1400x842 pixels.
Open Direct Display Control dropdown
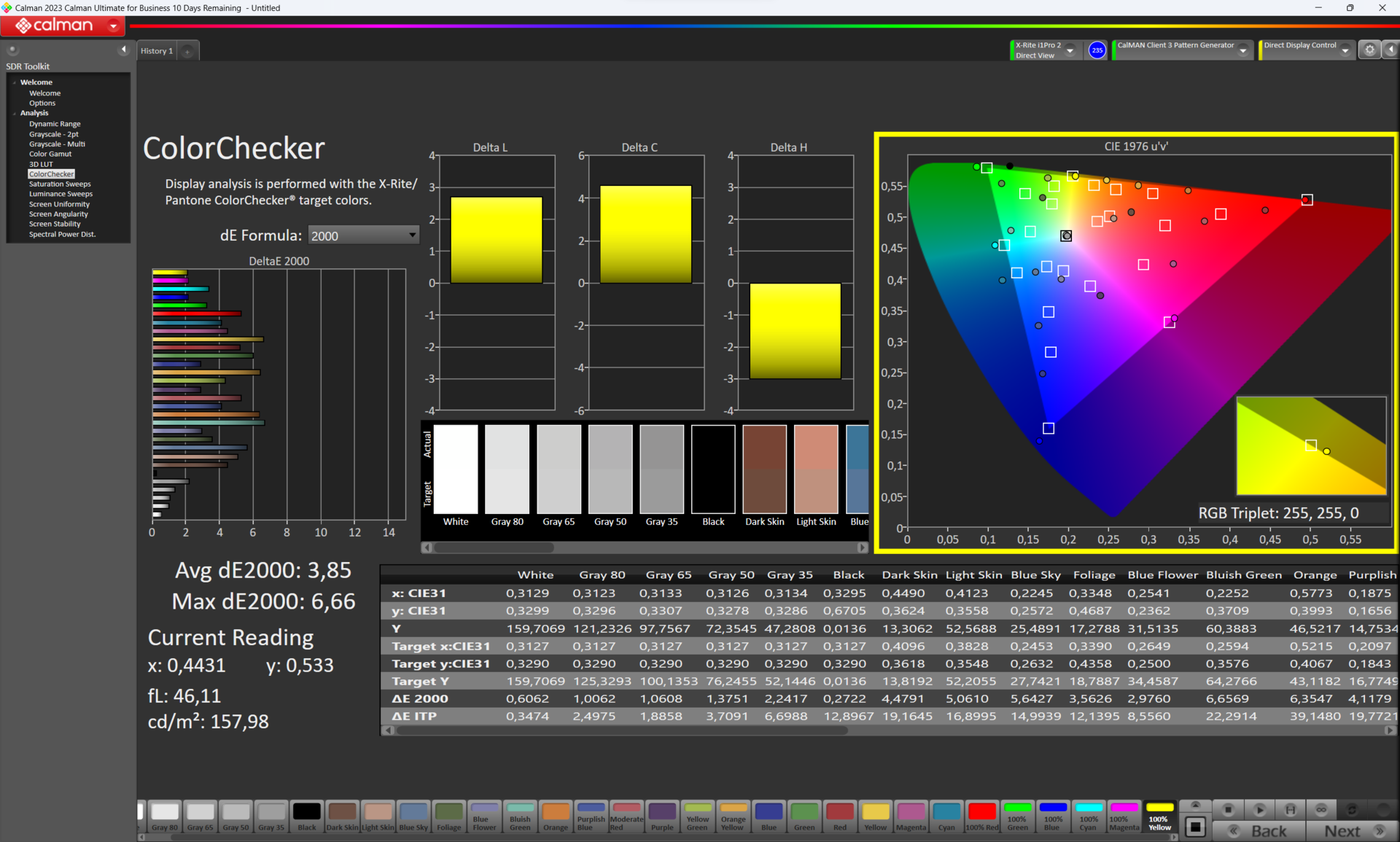pyautogui.click(x=1345, y=50)
